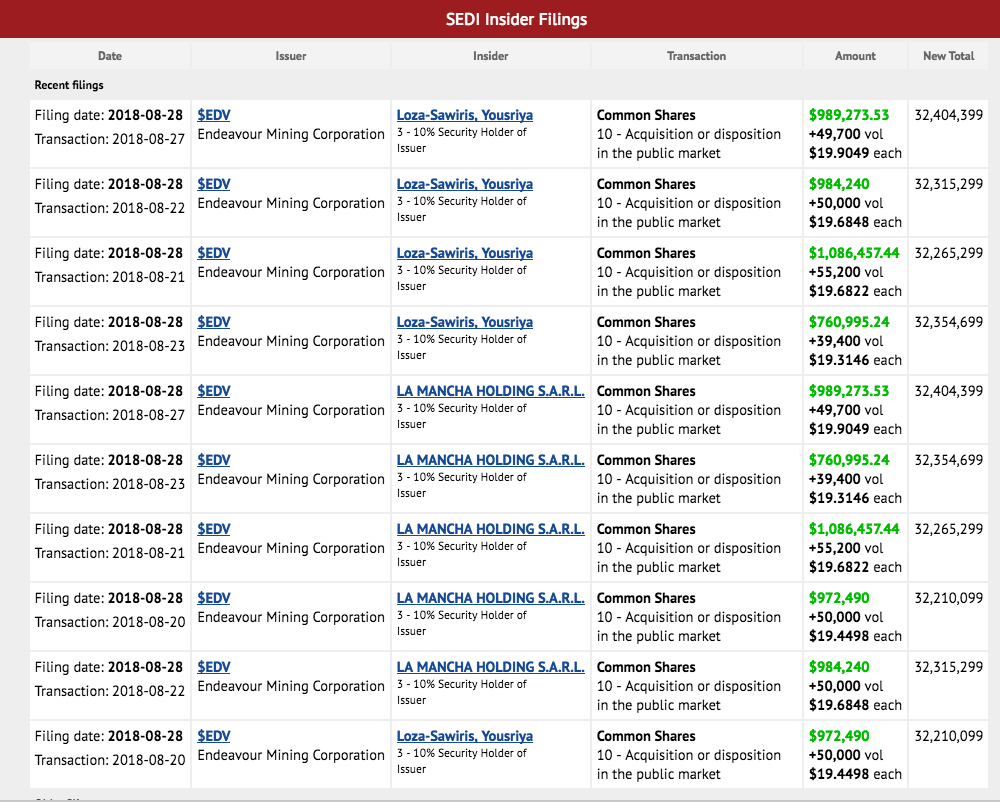Open Loza-Sawiris, Yousriya link for 2018-08-27 transaction

coord(465,115)
